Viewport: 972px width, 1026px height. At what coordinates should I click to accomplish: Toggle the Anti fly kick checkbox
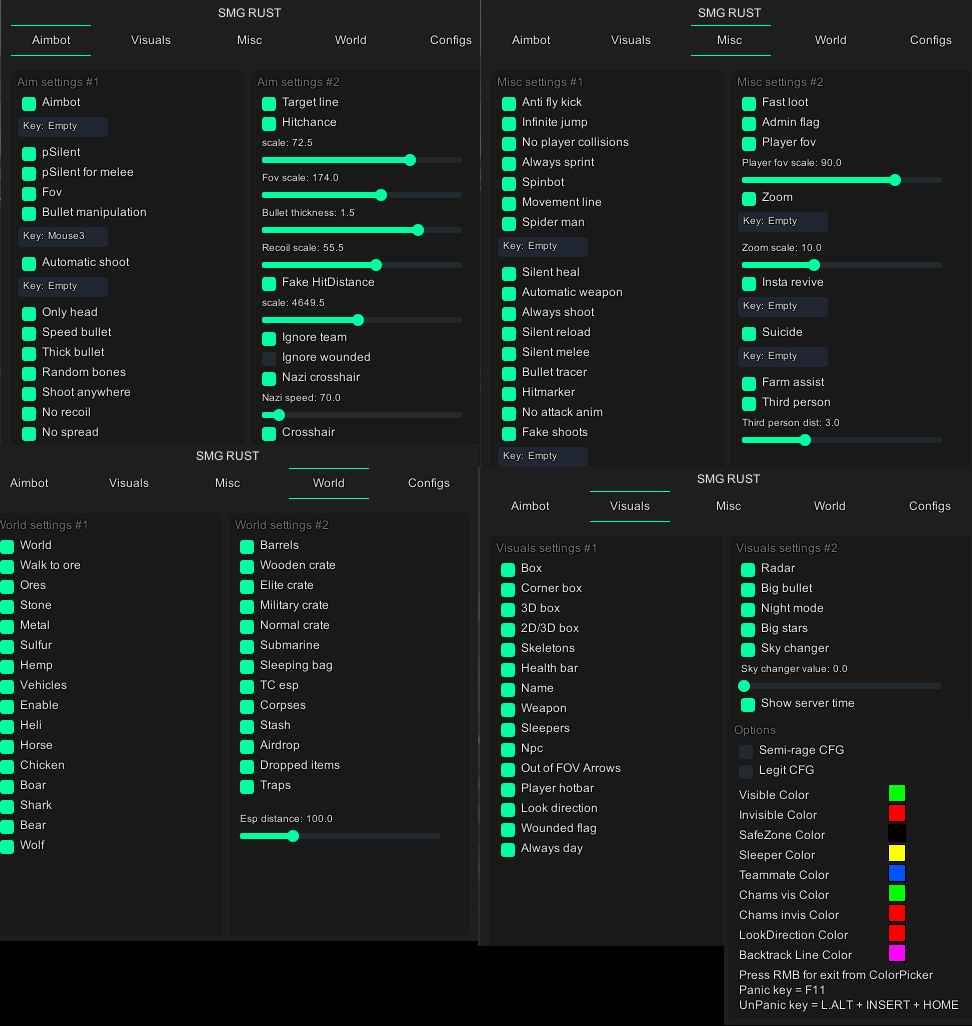509,103
